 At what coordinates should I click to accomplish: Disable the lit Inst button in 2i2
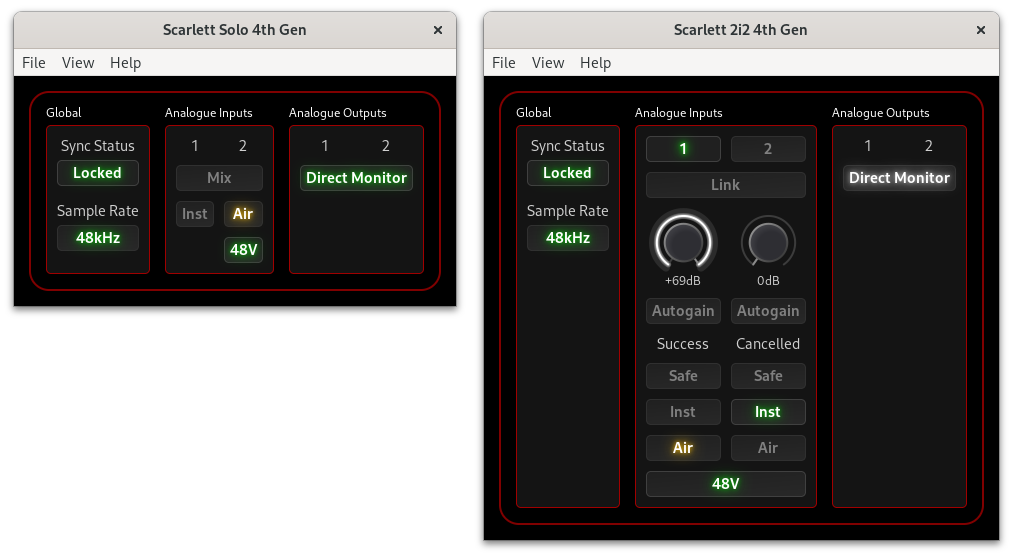click(x=768, y=412)
